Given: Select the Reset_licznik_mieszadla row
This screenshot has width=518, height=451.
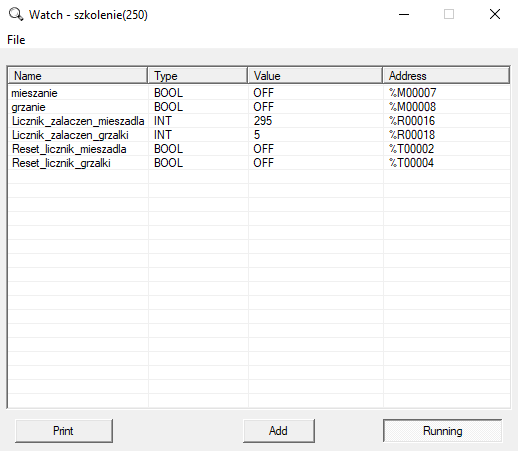Looking at the screenshot, I should [x=259, y=149].
